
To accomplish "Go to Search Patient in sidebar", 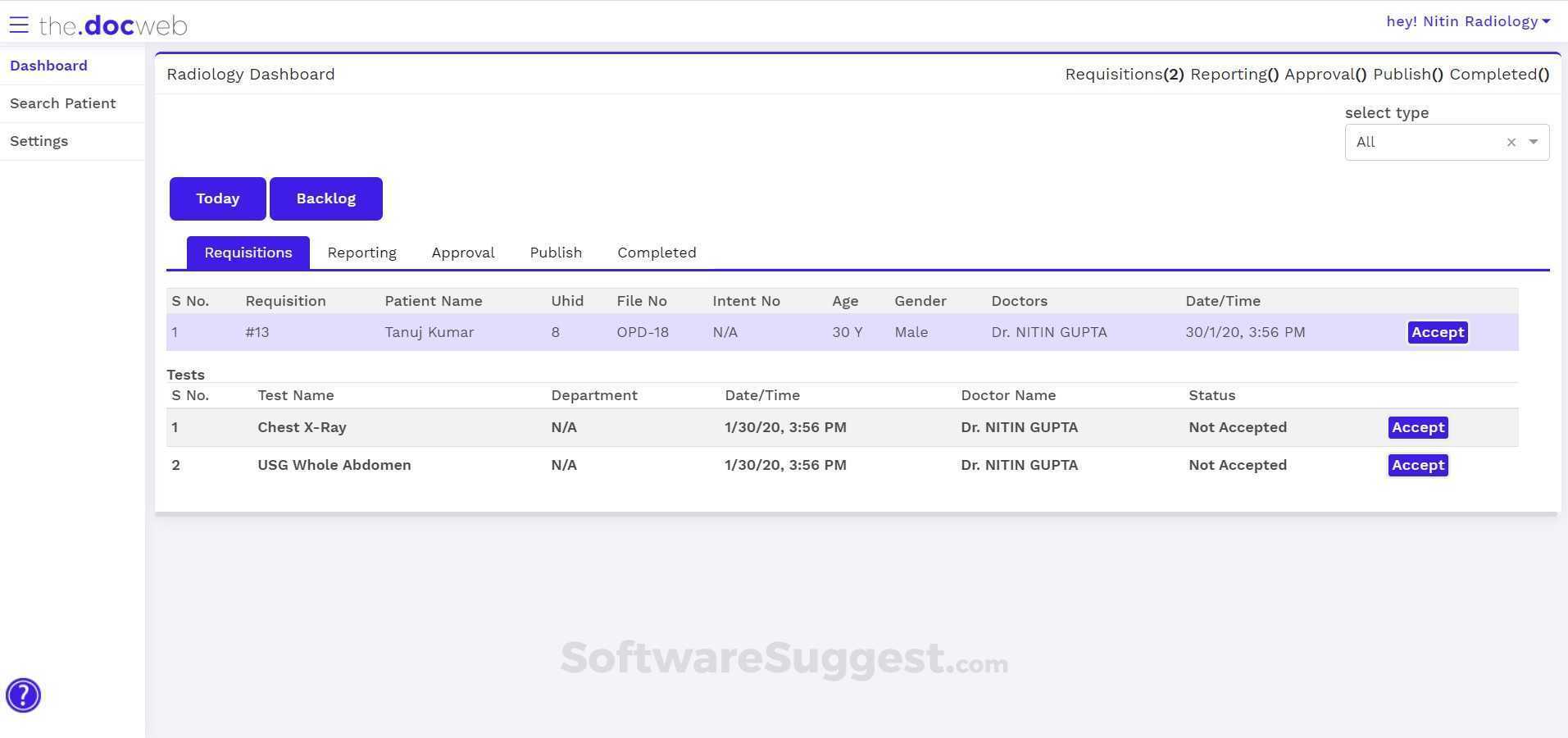I will [62, 103].
